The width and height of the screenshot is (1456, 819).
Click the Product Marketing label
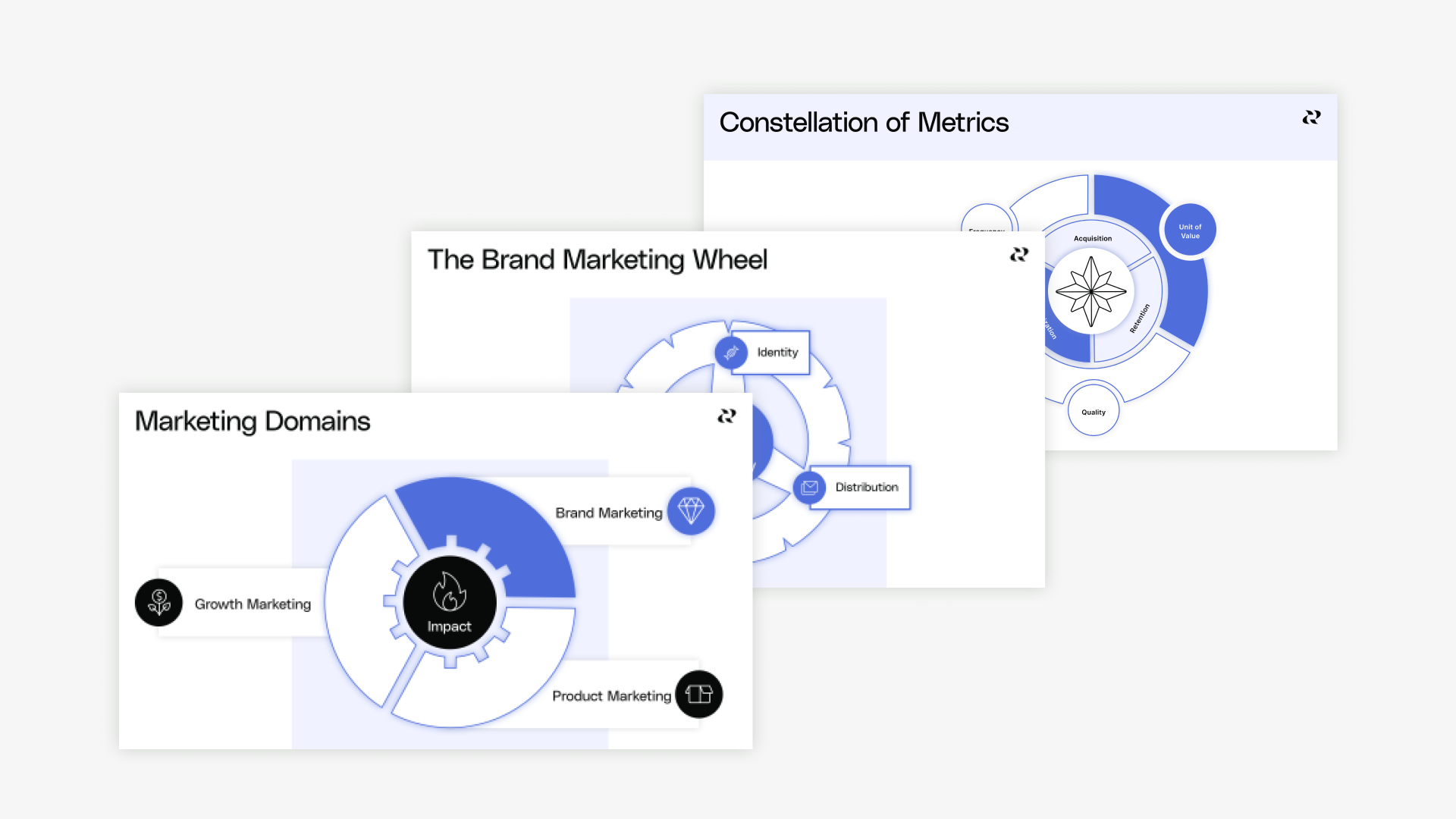[612, 696]
